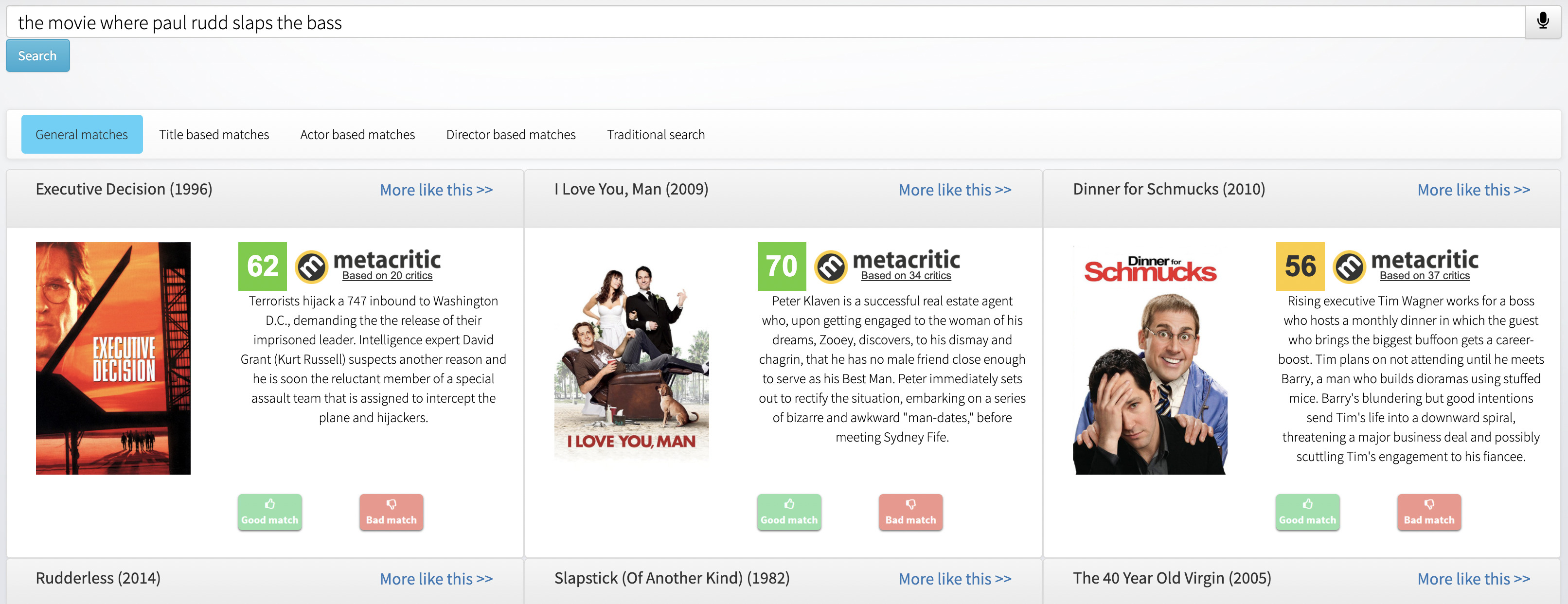1568x604 pixels.
Task: Click the Rudderless (2014) title
Action: 98,578
